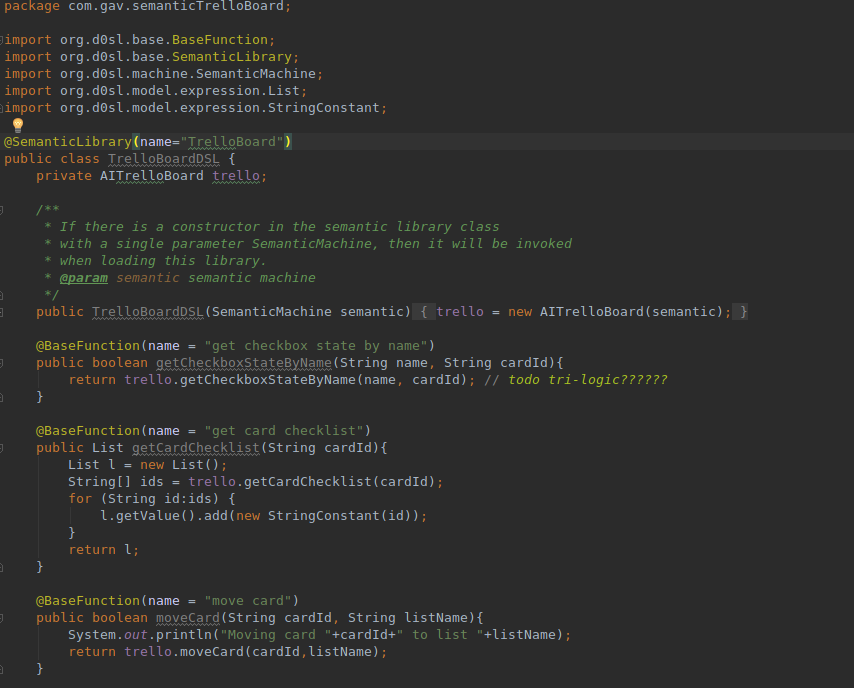The image size is (854, 688).
Task: Click the package name com.gav.semanticTrelloBoard
Action: click(176, 7)
